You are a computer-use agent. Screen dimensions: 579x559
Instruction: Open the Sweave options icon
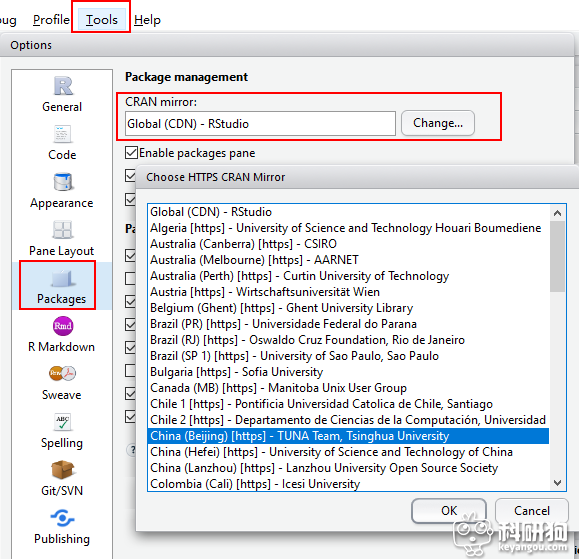tap(62, 373)
